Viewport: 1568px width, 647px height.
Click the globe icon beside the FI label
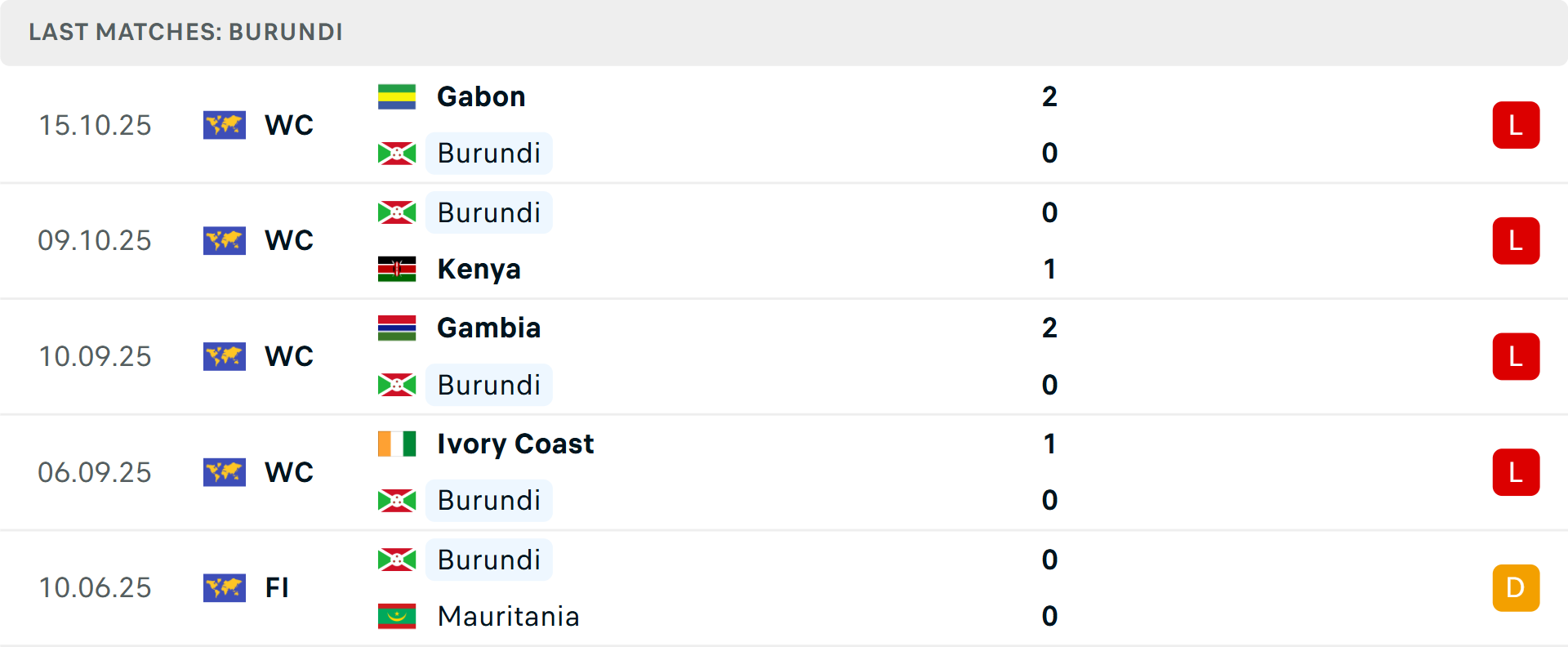point(225,587)
